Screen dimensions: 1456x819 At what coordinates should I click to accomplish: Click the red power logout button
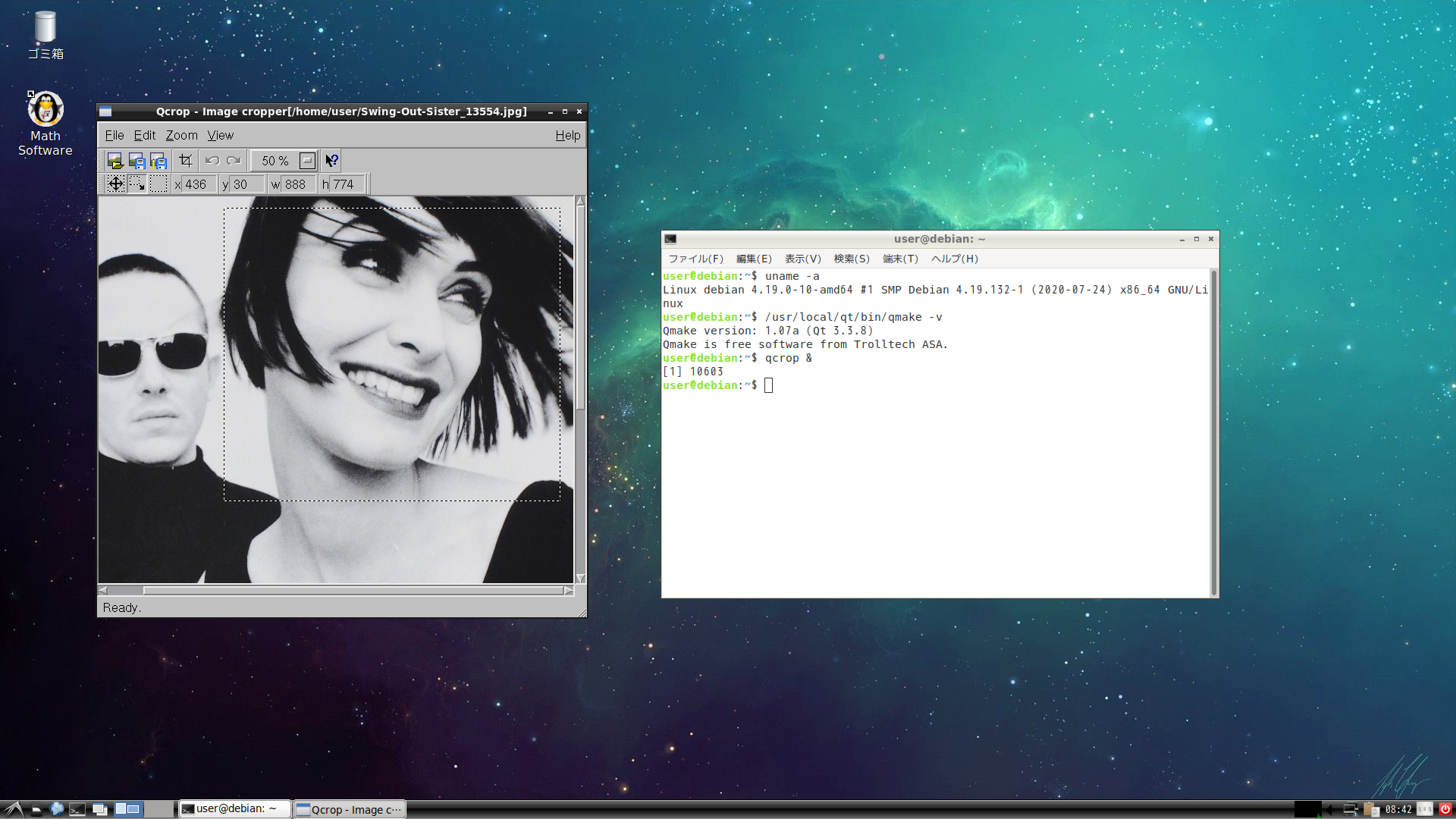[1445, 809]
